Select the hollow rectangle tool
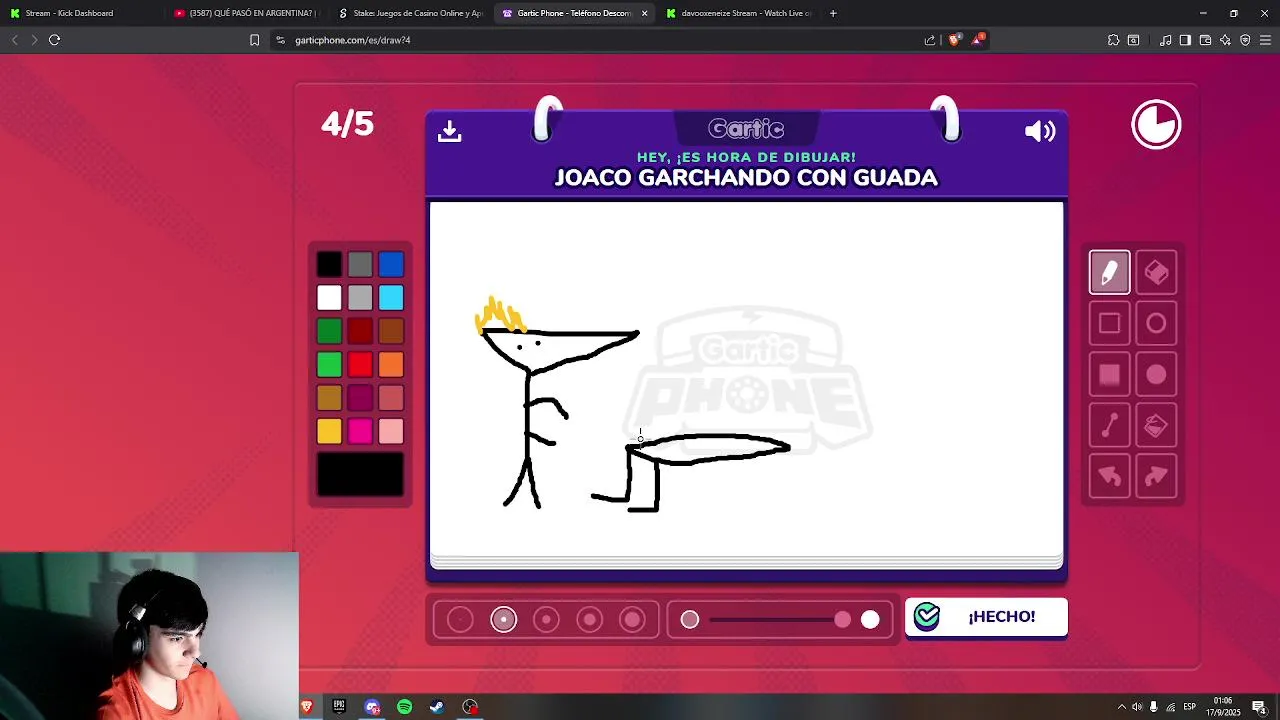 (1109, 323)
